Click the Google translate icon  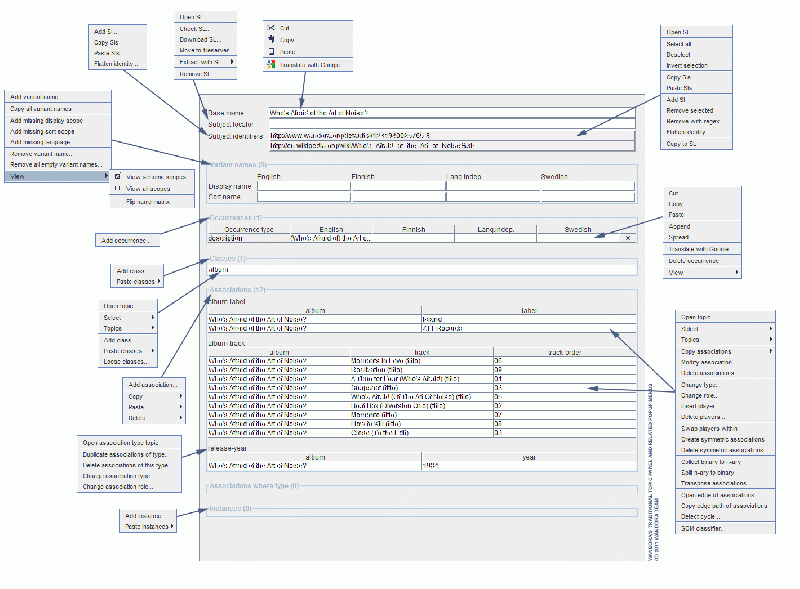click(x=271, y=64)
